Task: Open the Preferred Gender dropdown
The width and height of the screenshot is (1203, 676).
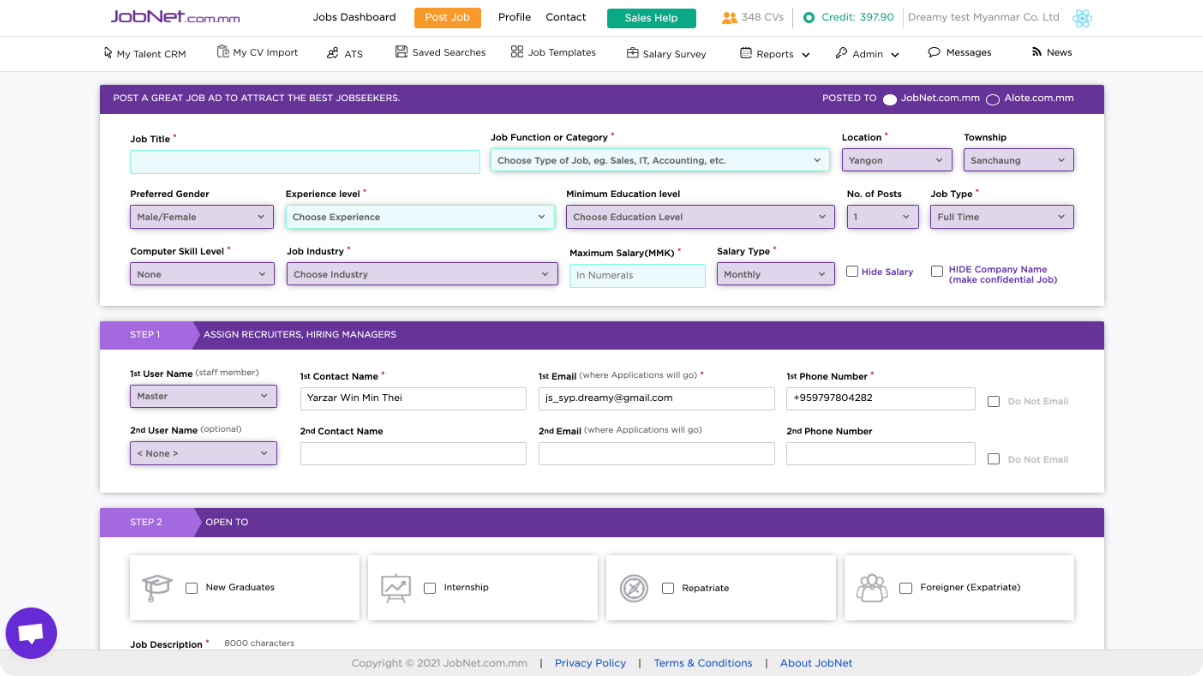Action: pos(202,217)
